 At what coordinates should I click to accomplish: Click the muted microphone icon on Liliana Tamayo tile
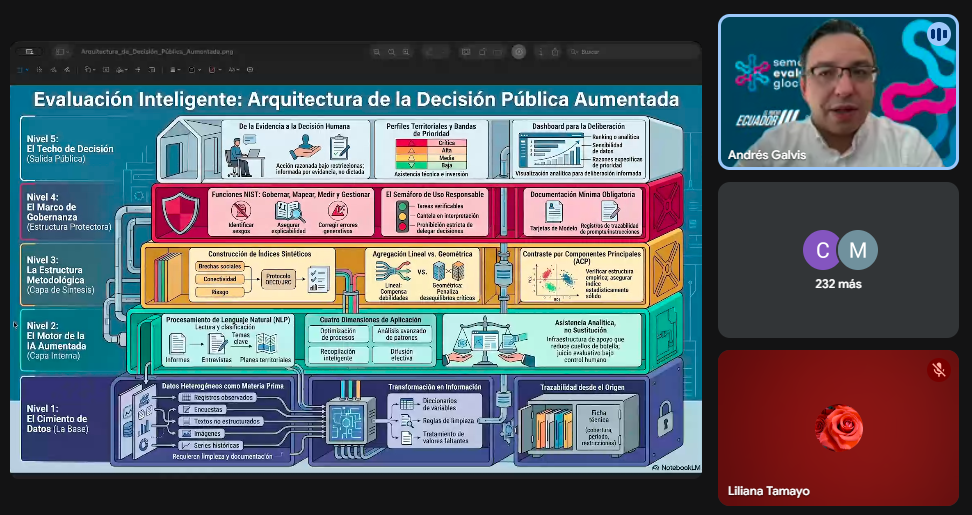(939, 370)
